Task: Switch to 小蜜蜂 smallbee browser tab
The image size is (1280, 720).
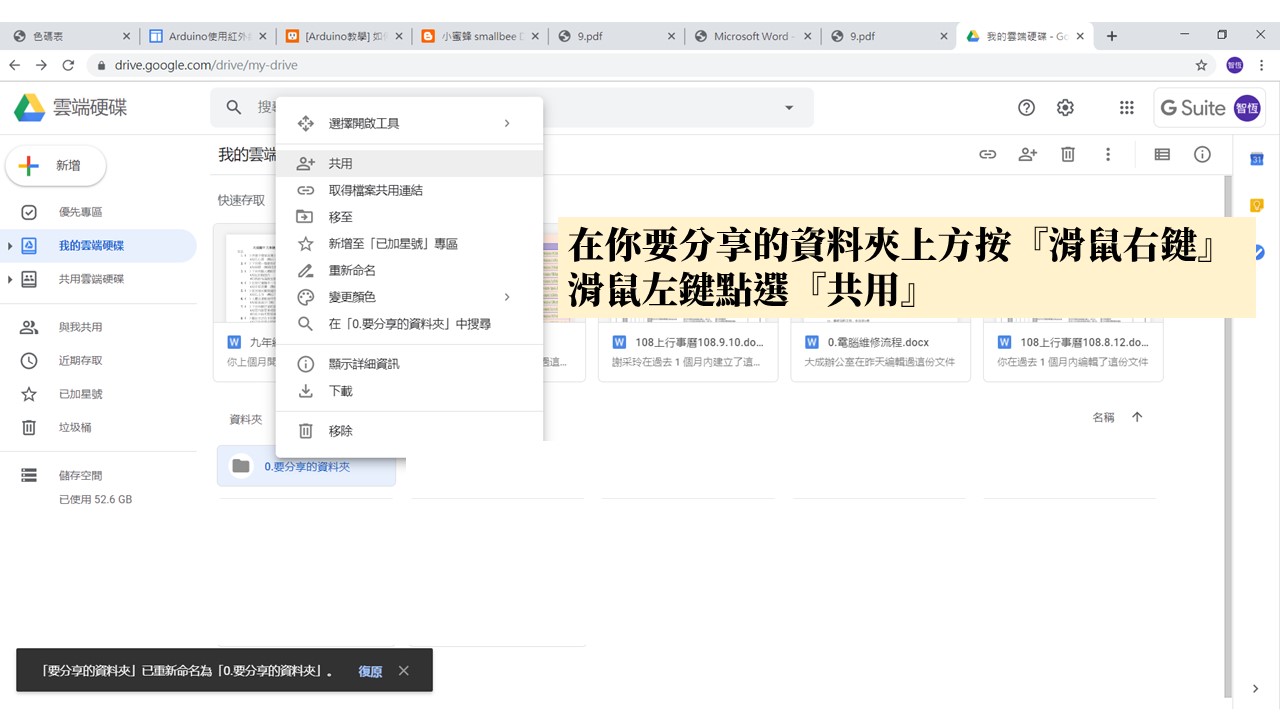Action: pyautogui.click(x=481, y=36)
